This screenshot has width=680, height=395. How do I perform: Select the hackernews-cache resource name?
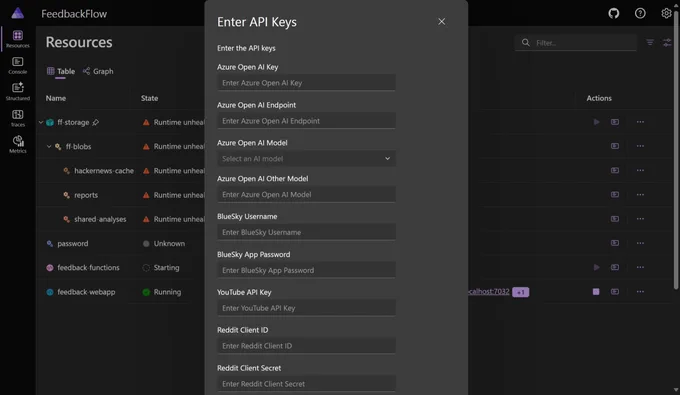pyautogui.click(x=104, y=170)
